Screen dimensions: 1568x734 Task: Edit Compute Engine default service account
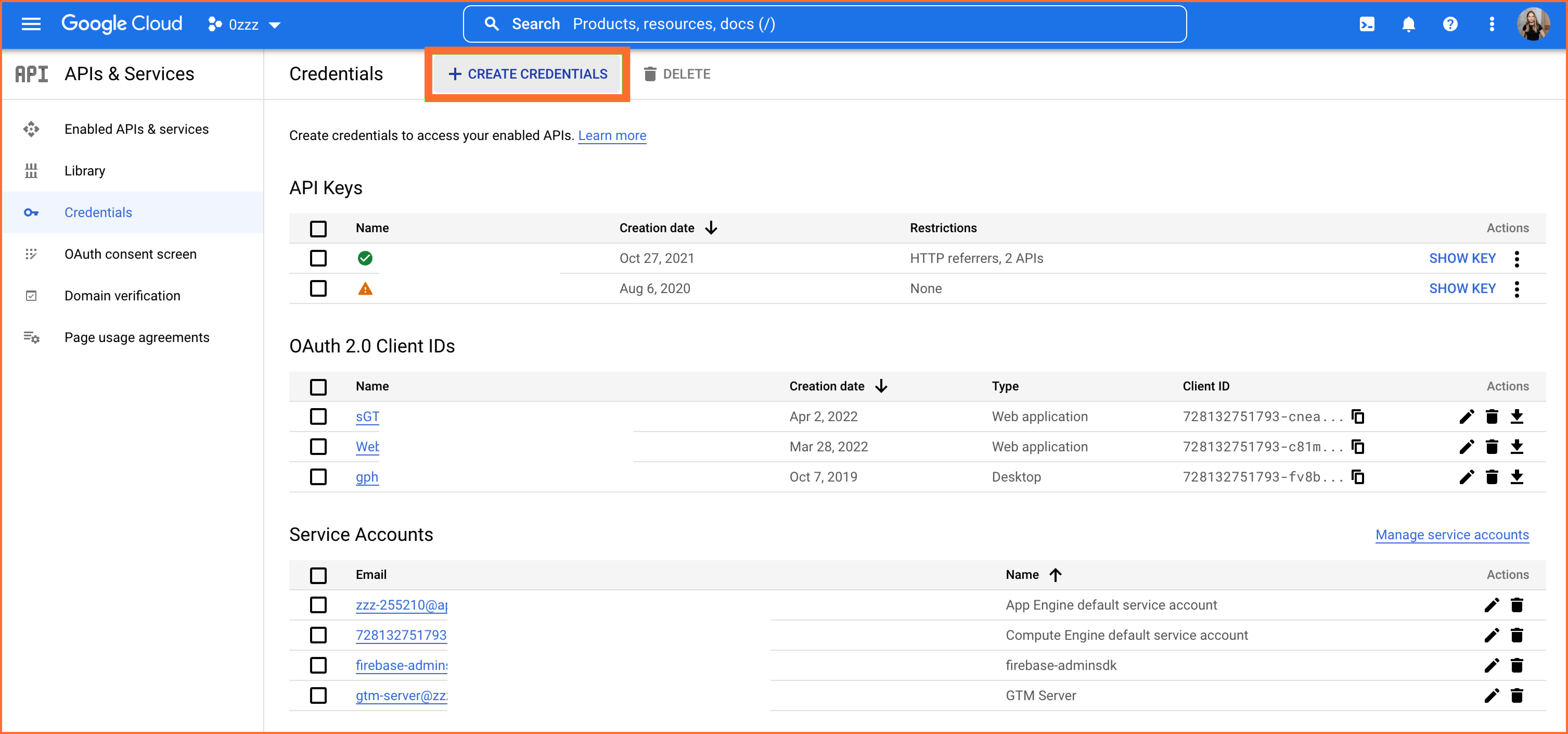(1491, 635)
